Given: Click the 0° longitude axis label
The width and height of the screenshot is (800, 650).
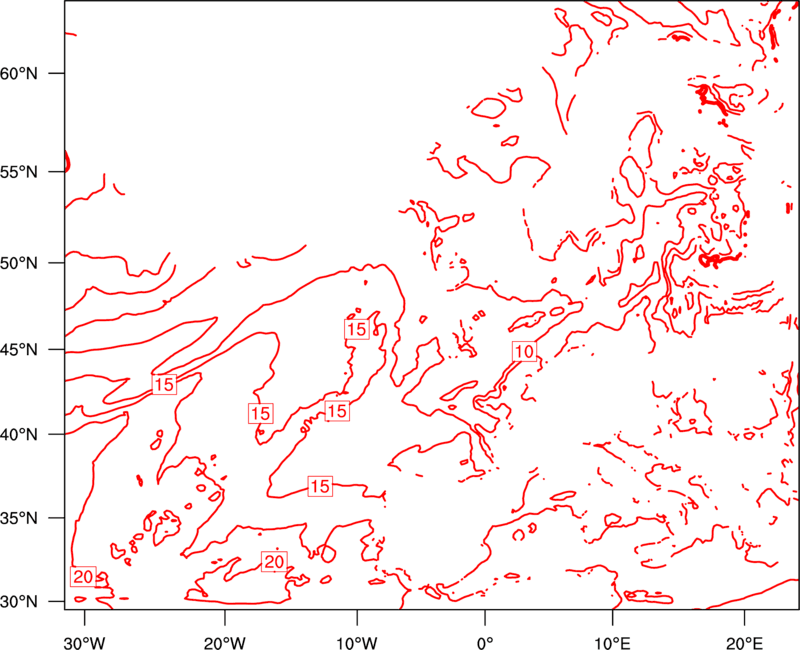Looking at the screenshot, I should click(485, 643).
